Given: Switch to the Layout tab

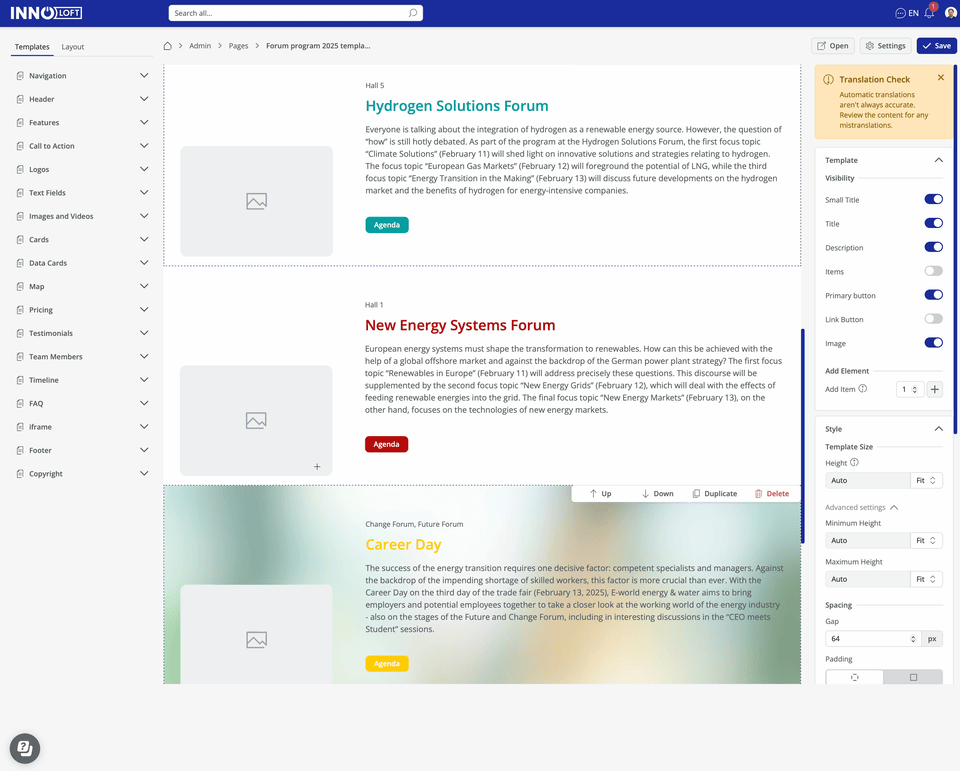Looking at the screenshot, I should click(x=73, y=47).
